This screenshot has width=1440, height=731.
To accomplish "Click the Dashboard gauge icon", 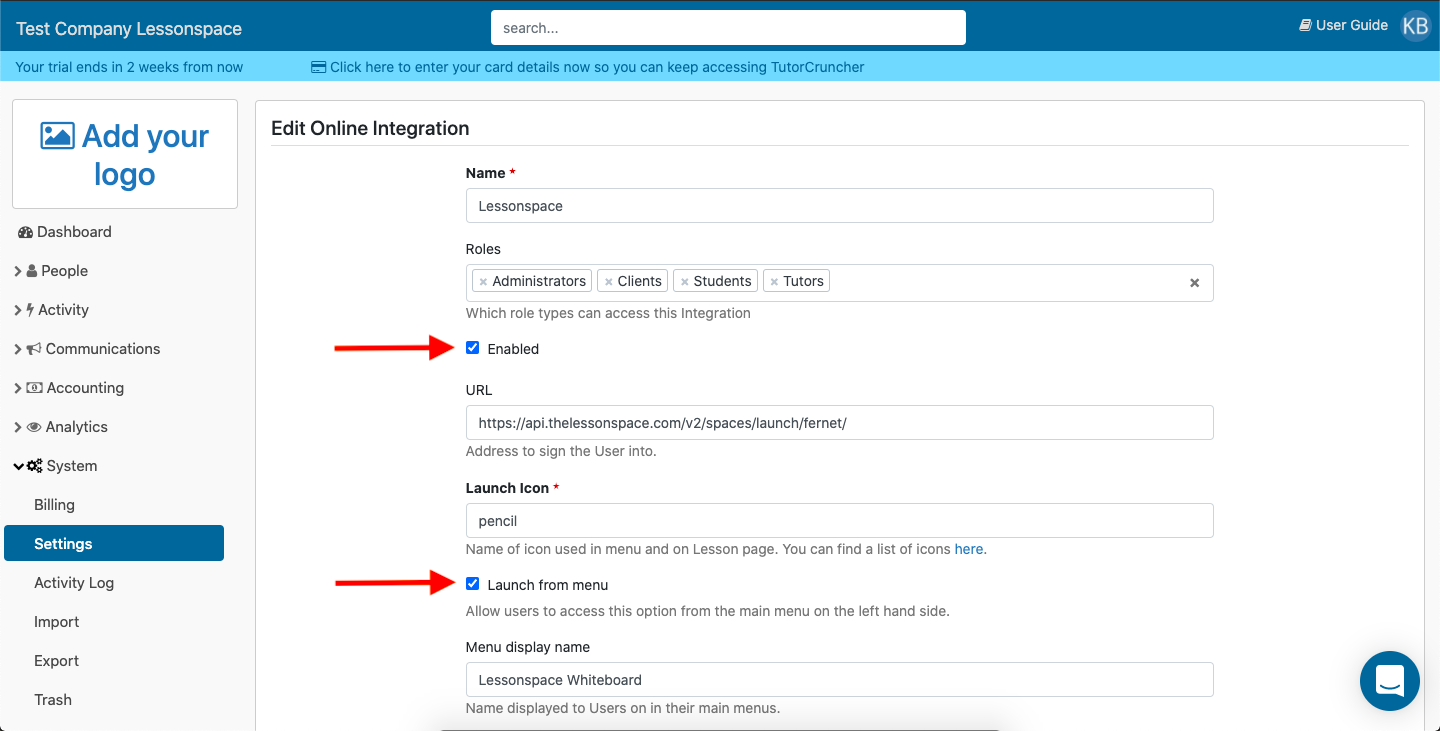I will coord(25,232).
